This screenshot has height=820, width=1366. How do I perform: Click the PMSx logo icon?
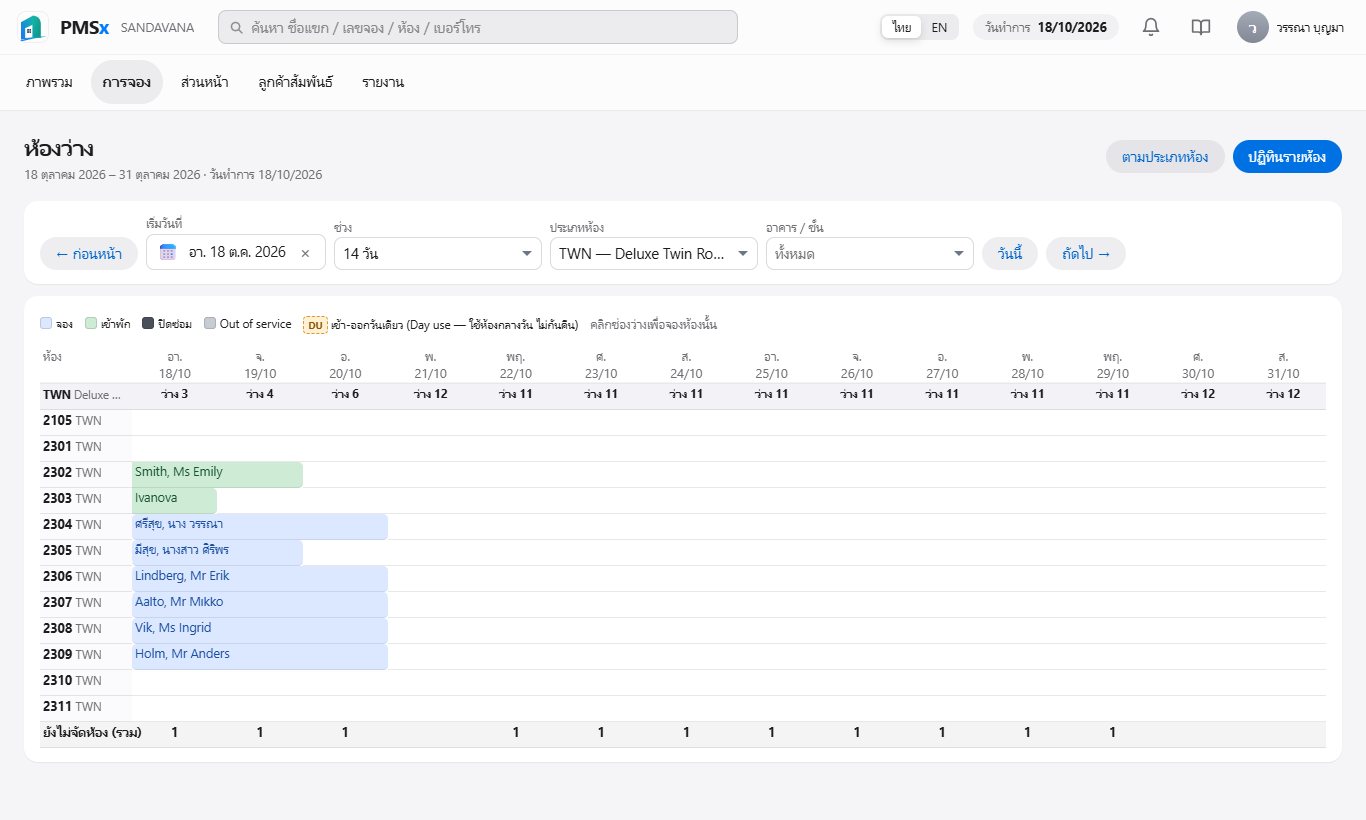click(35, 27)
